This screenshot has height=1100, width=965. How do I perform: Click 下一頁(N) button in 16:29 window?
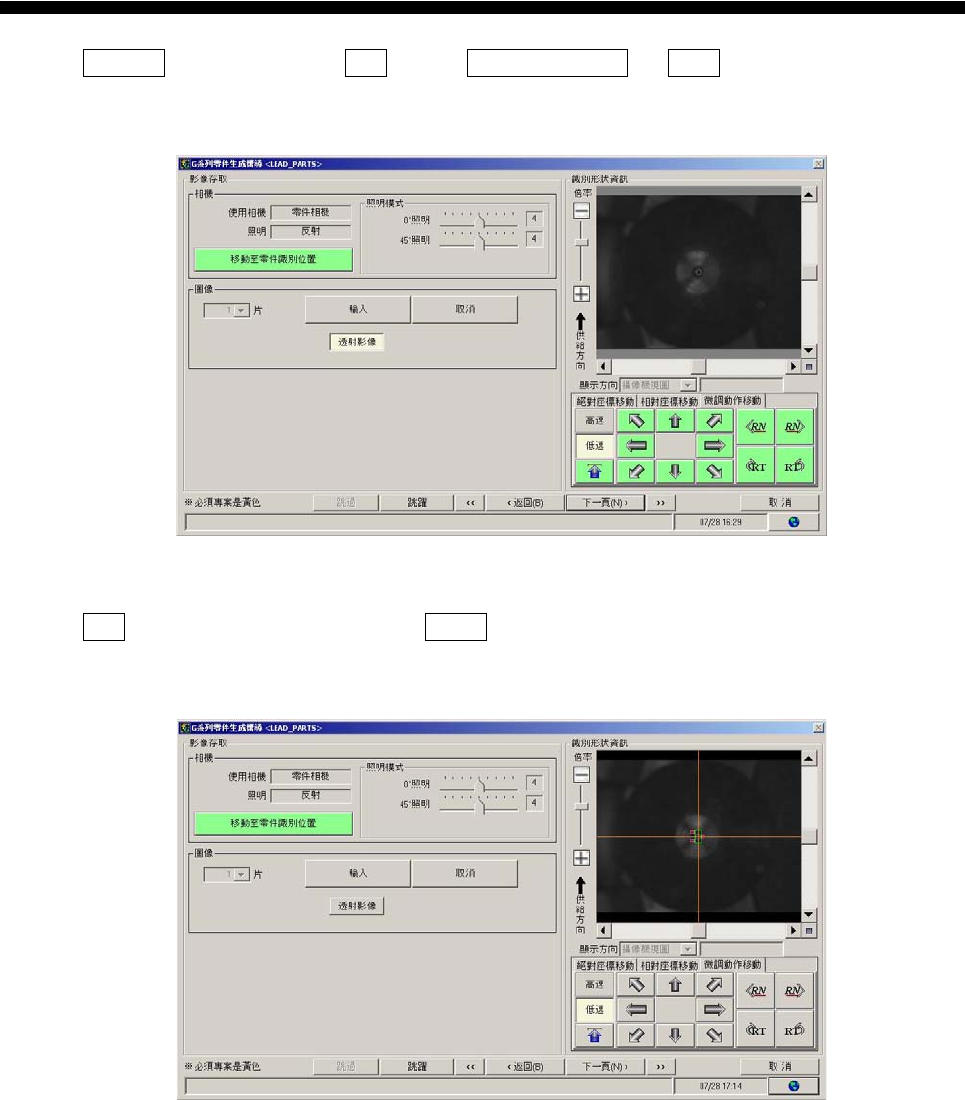click(x=605, y=502)
